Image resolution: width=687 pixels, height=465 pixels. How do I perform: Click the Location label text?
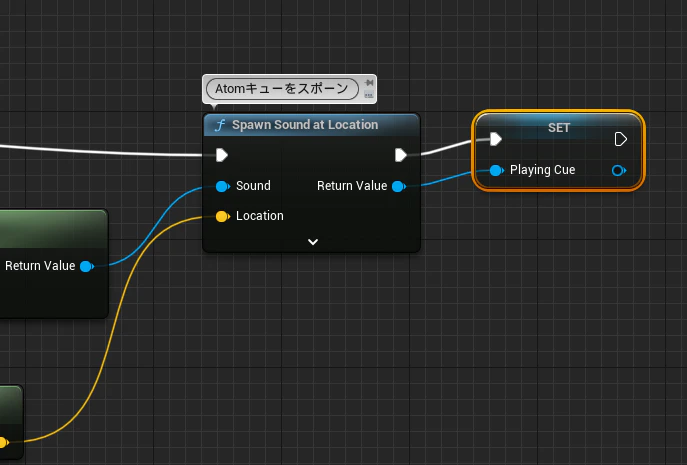(260, 216)
